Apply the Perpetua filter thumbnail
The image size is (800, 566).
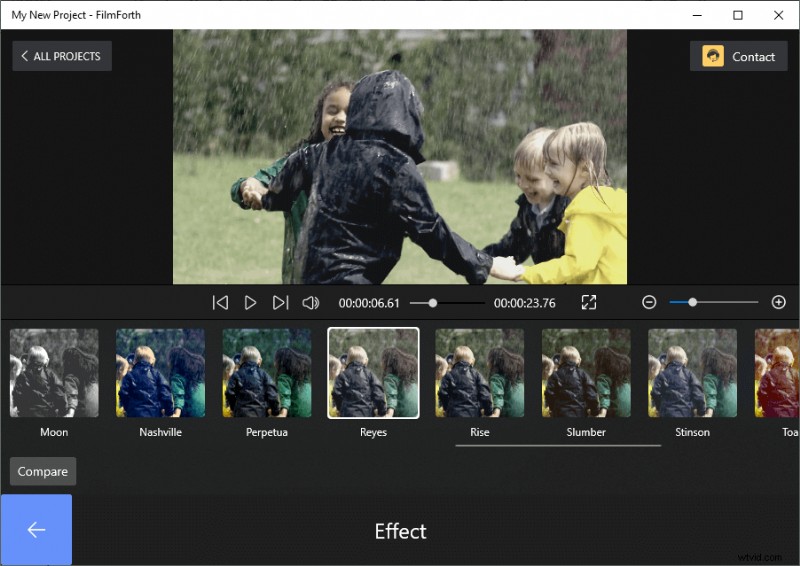(x=267, y=373)
